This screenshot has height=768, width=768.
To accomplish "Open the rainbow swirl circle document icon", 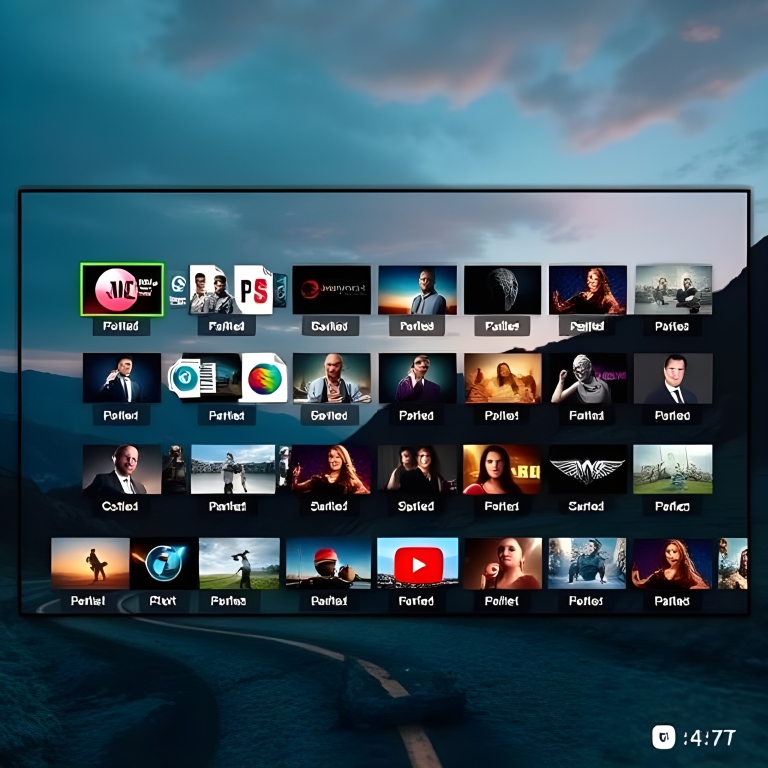I will [x=264, y=378].
